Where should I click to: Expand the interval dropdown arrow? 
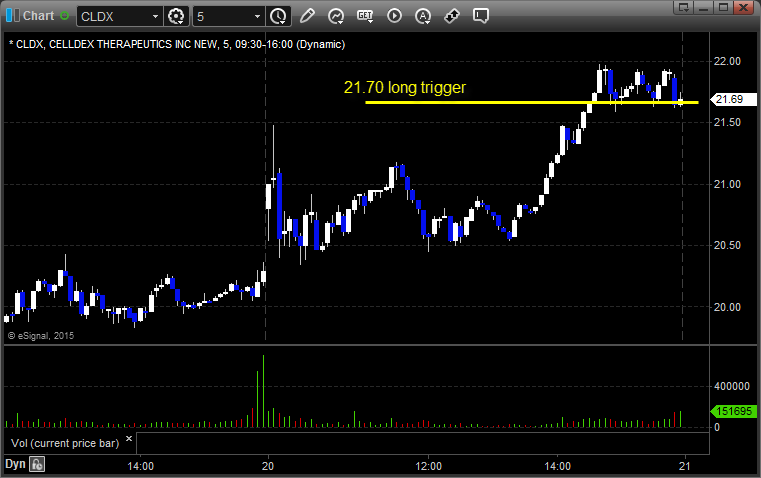[258, 16]
